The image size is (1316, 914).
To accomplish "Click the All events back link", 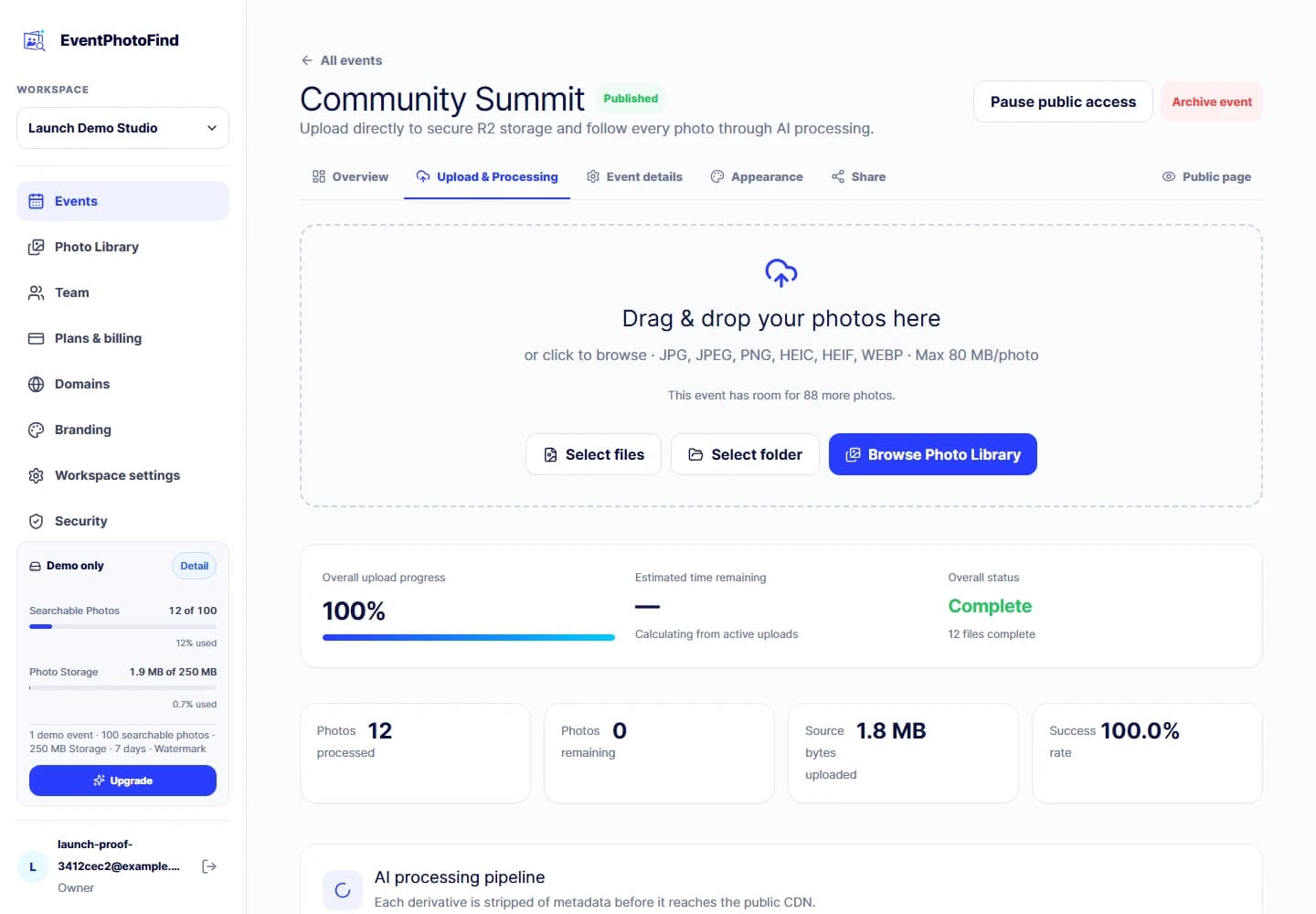I will click(x=342, y=60).
